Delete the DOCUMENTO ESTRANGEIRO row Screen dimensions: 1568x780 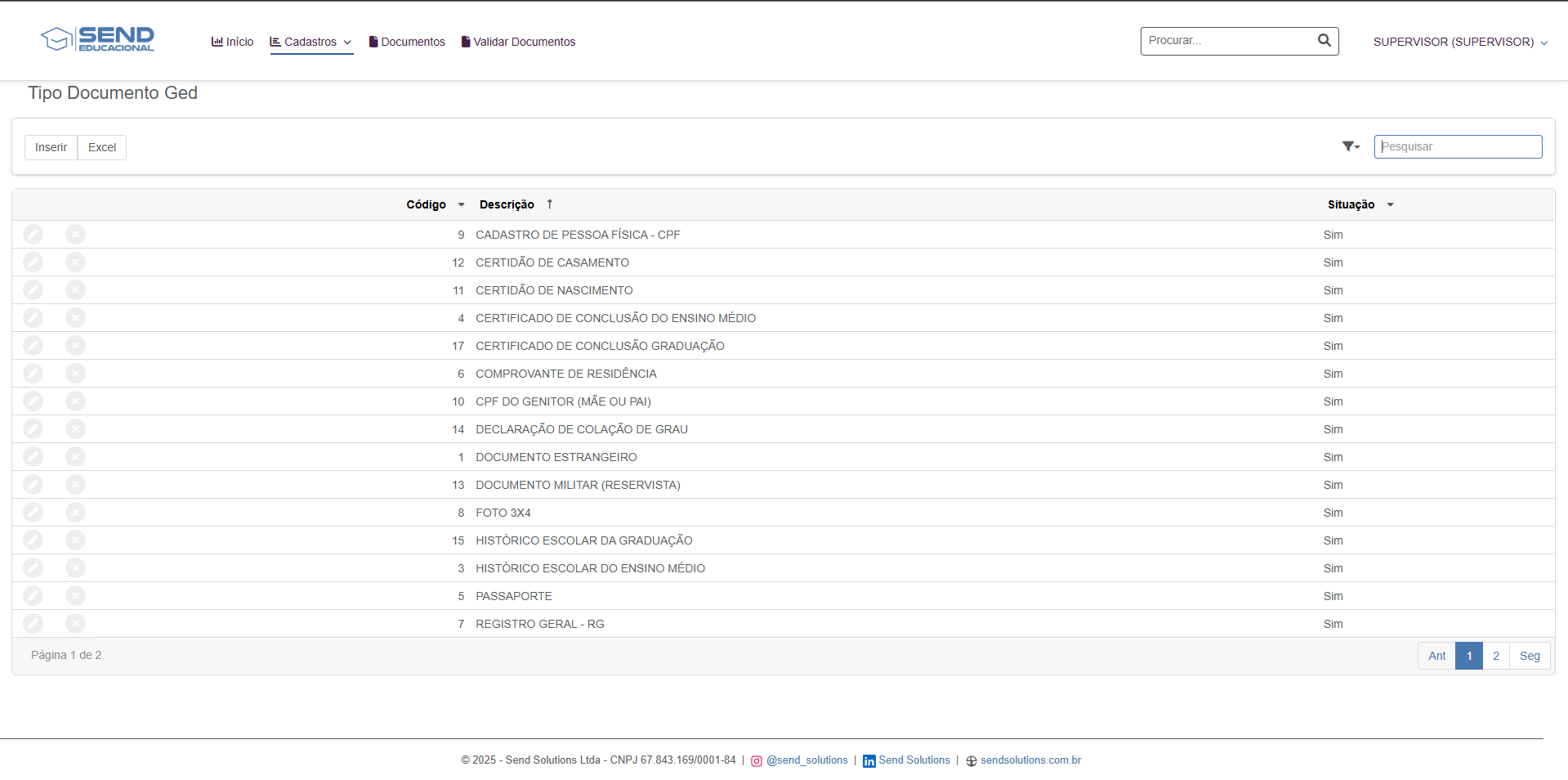tap(75, 457)
